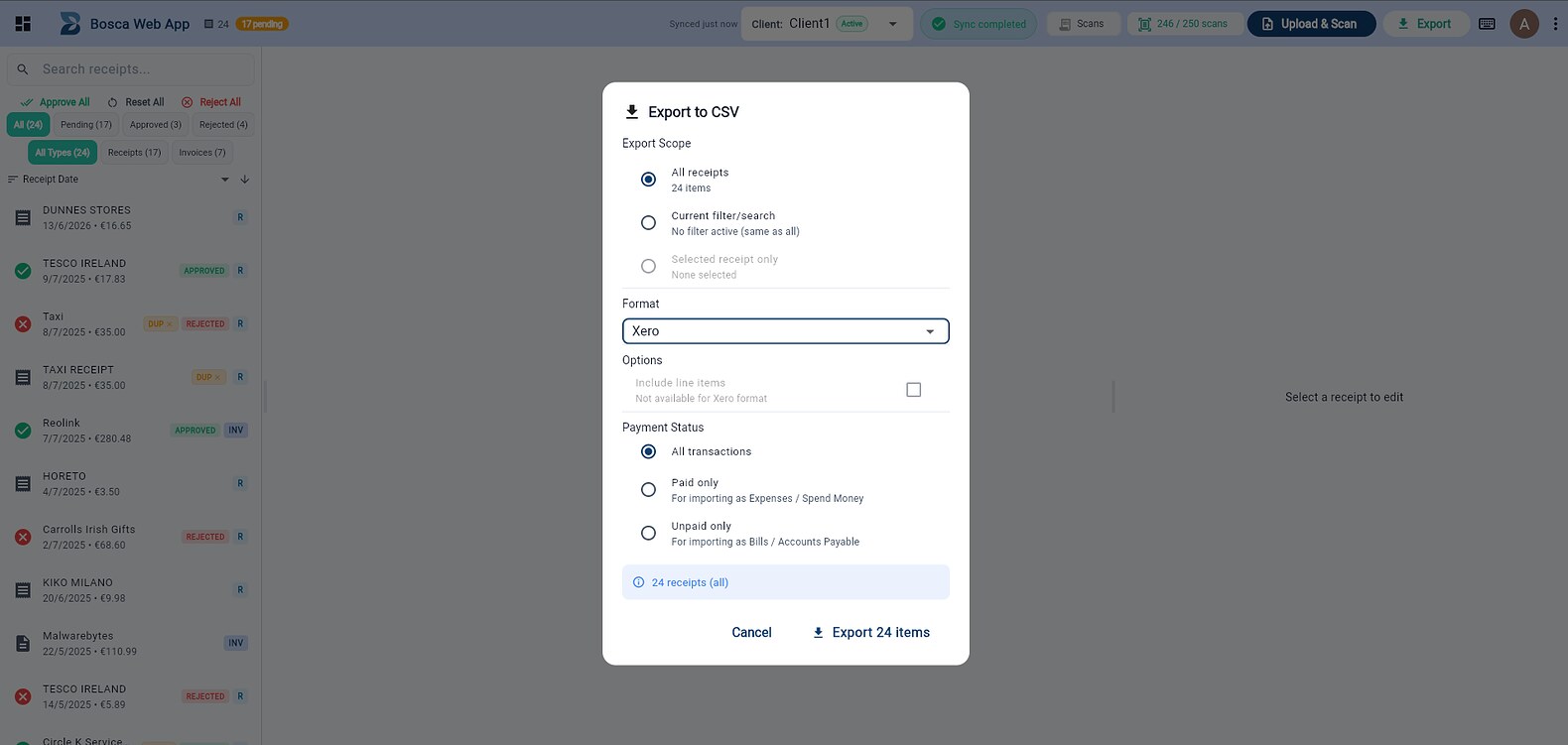Click the Sync completed status
Screen dimensions: 1568x745
[979, 24]
